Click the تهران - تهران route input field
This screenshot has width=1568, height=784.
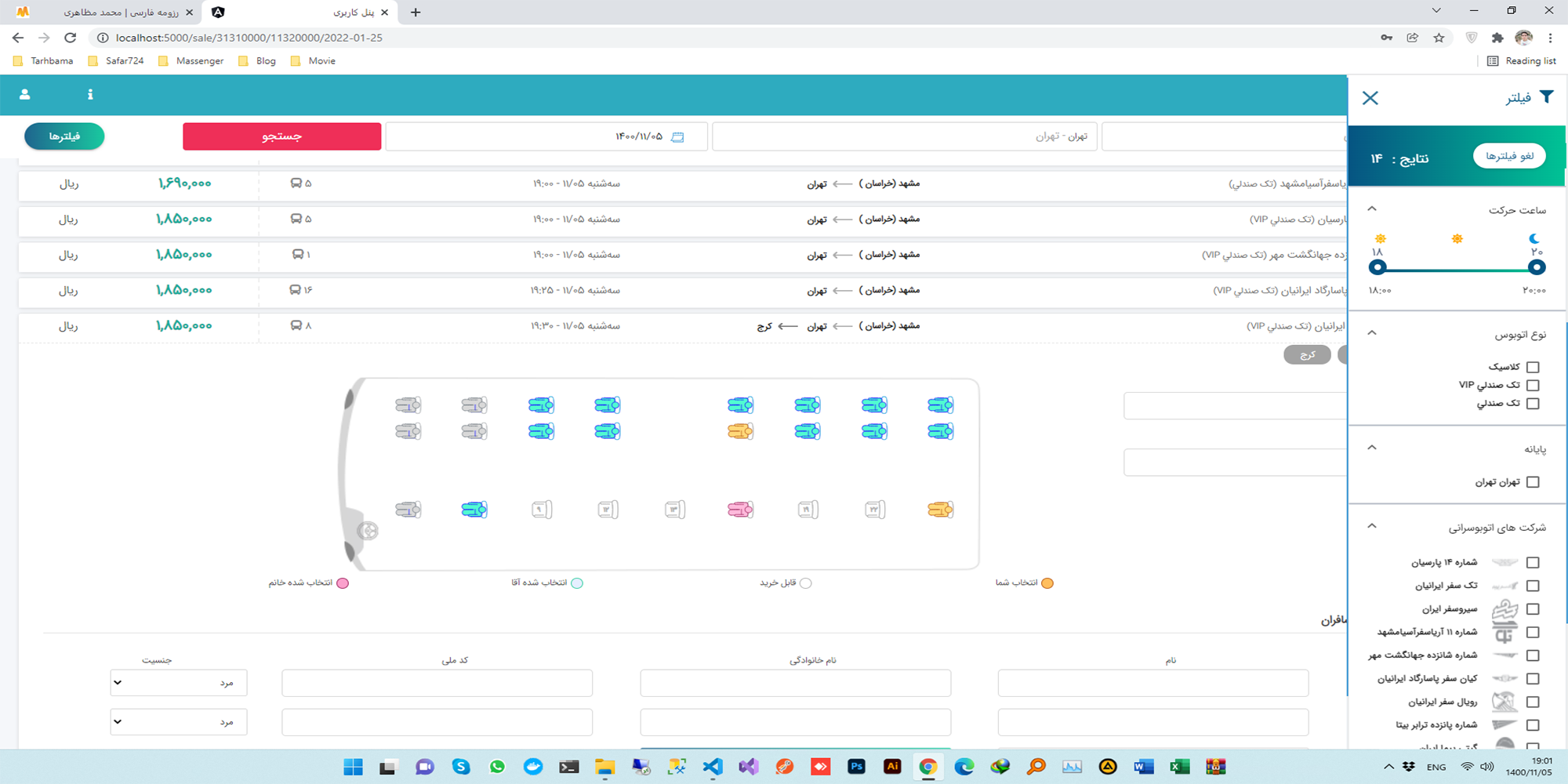[903, 136]
